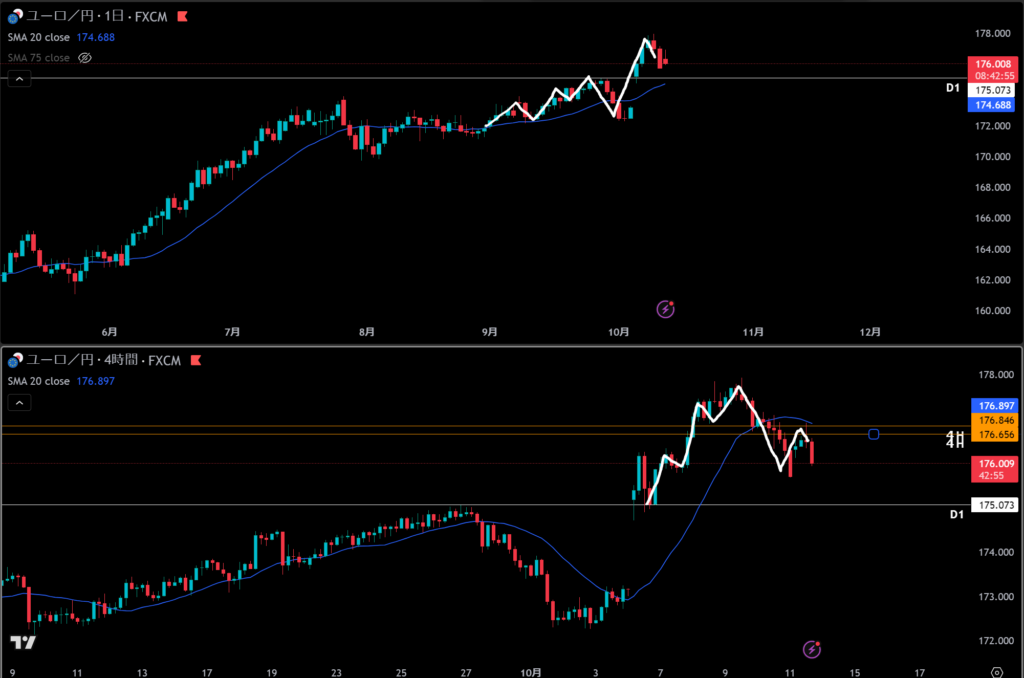Click the lightning event icon on daily chart

click(x=665, y=309)
